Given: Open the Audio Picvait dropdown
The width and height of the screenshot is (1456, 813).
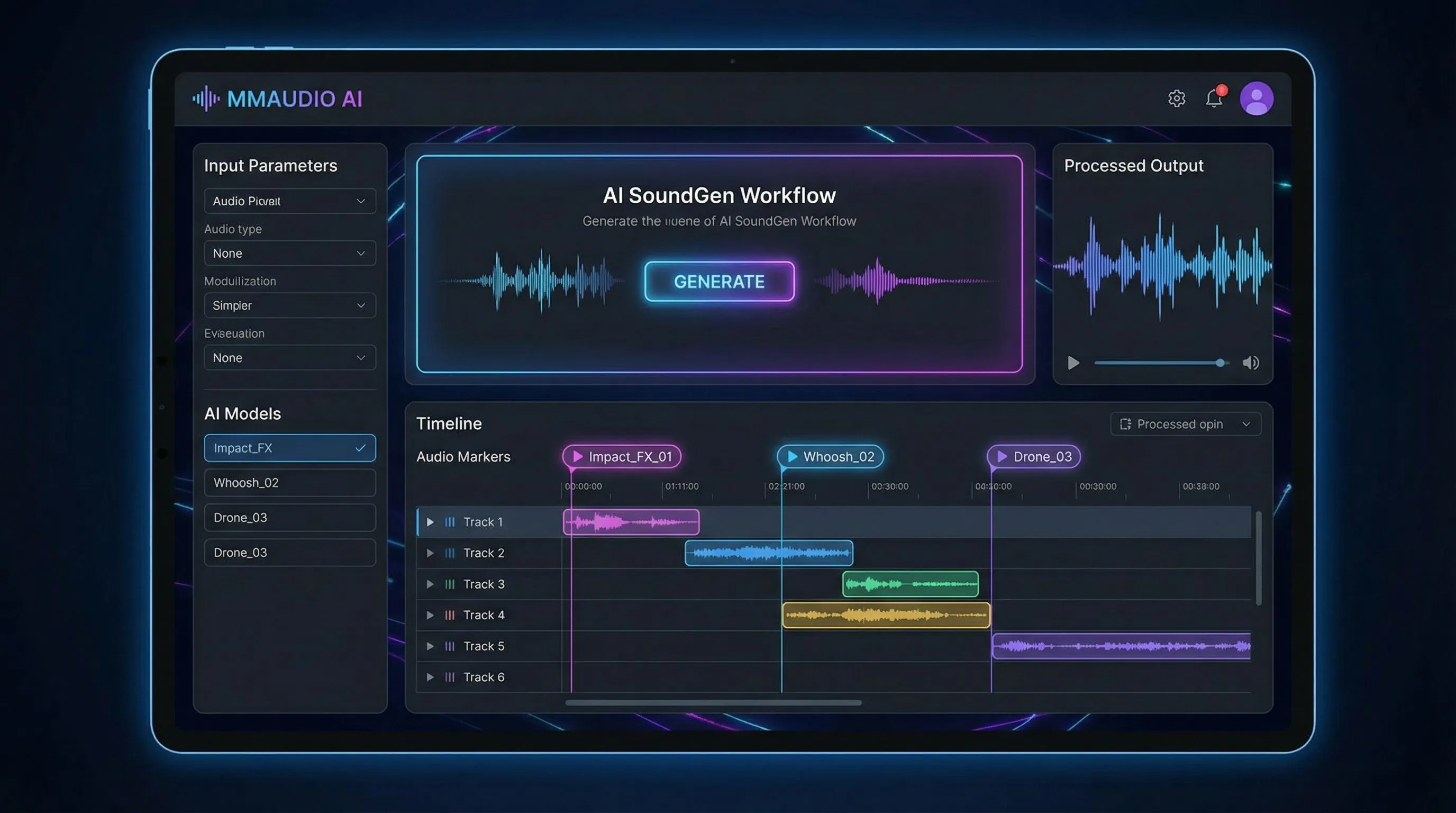Looking at the screenshot, I should click(x=290, y=201).
